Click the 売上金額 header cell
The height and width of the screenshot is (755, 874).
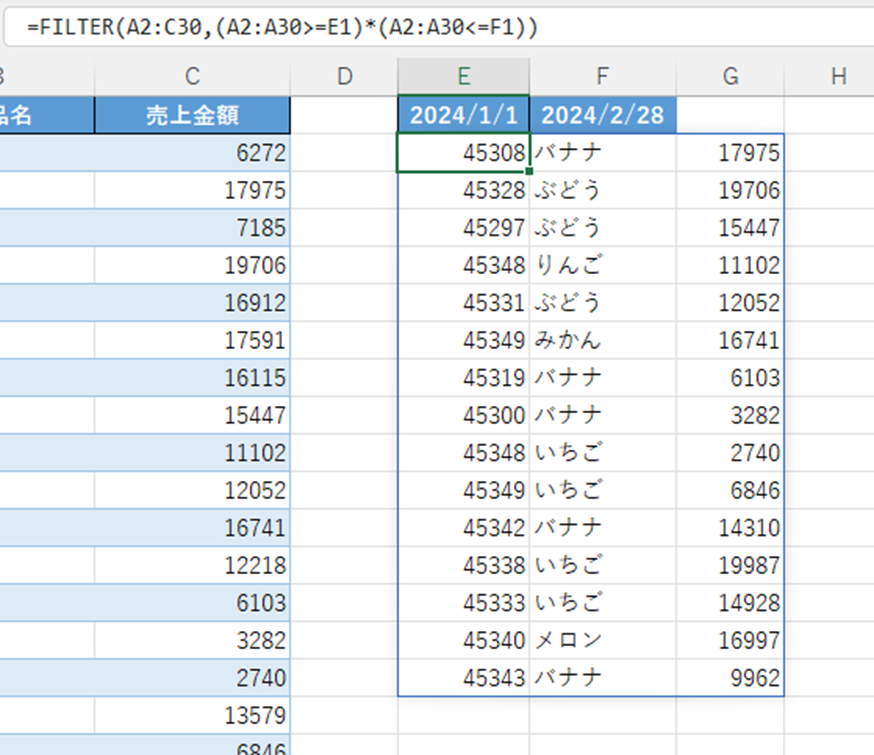[192, 115]
